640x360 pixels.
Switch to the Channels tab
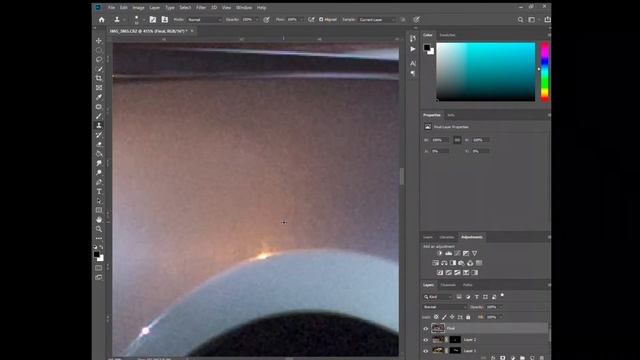pyautogui.click(x=448, y=285)
